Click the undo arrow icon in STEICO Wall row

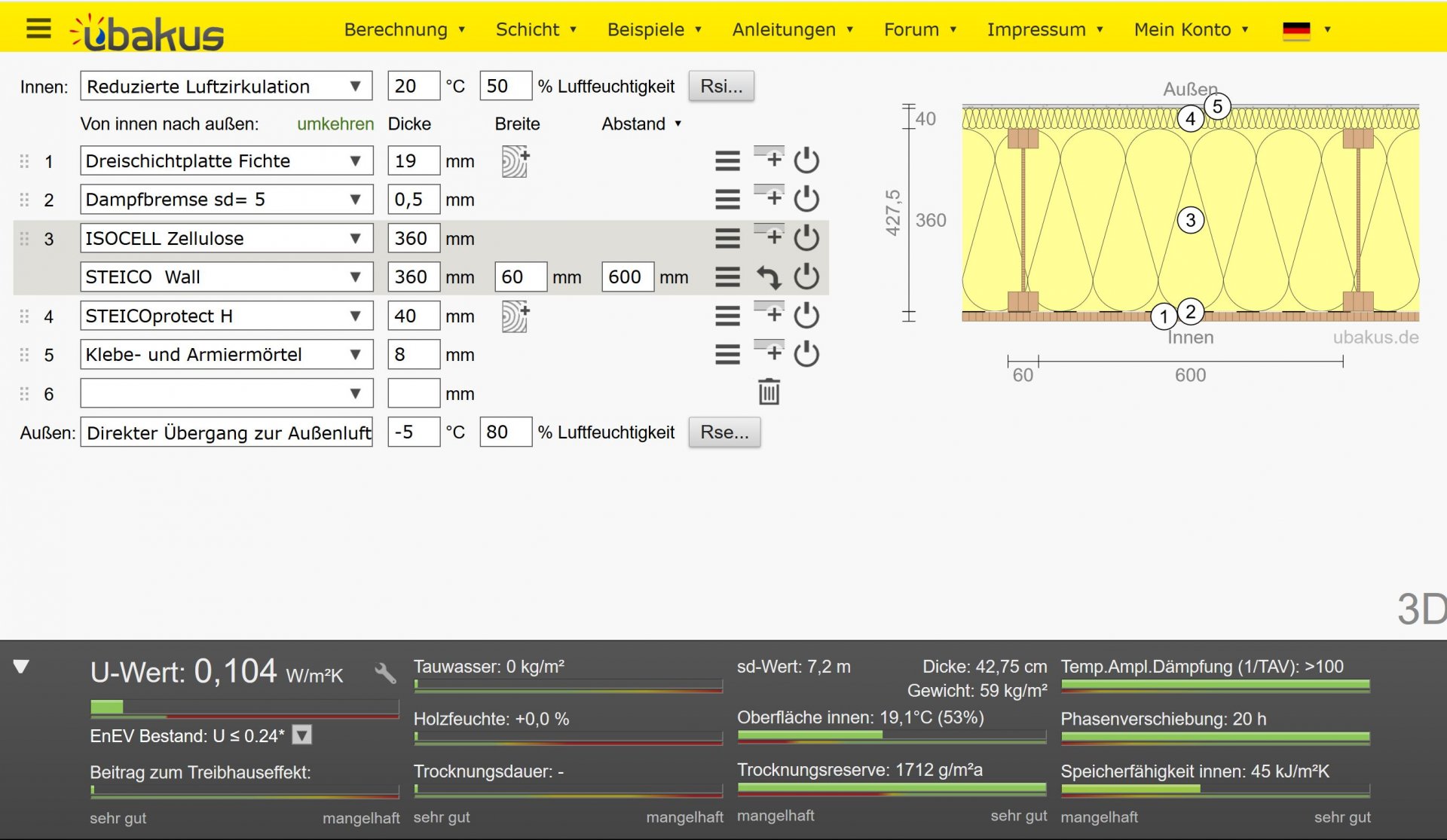pos(768,277)
